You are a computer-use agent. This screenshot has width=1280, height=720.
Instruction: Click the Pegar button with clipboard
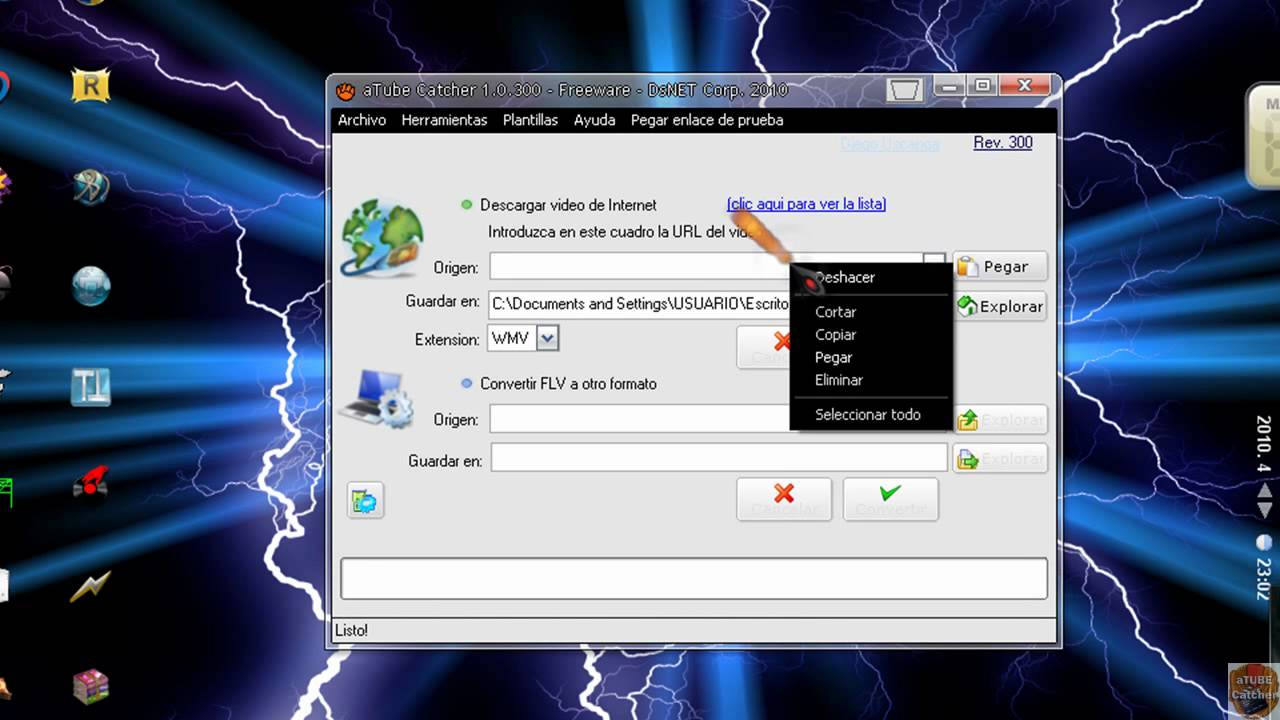click(x=1000, y=266)
